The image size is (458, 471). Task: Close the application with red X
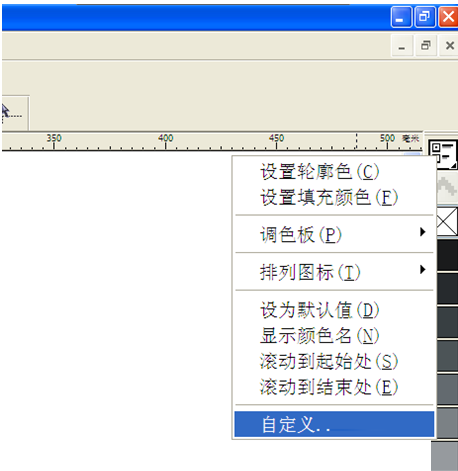coord(448,17)
